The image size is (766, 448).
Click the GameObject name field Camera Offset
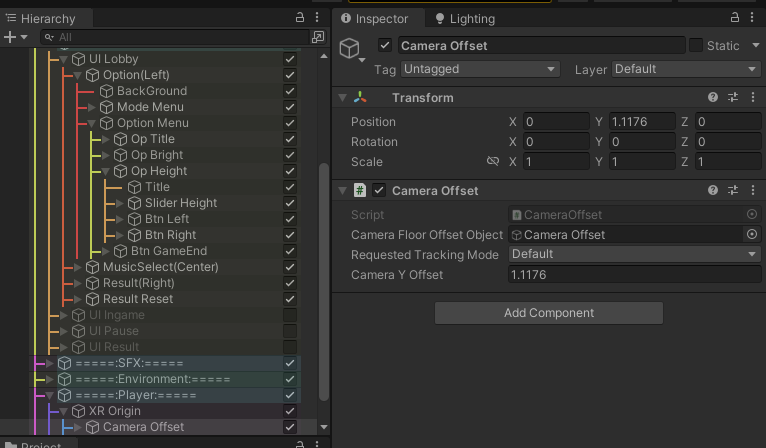pos(541,45)
